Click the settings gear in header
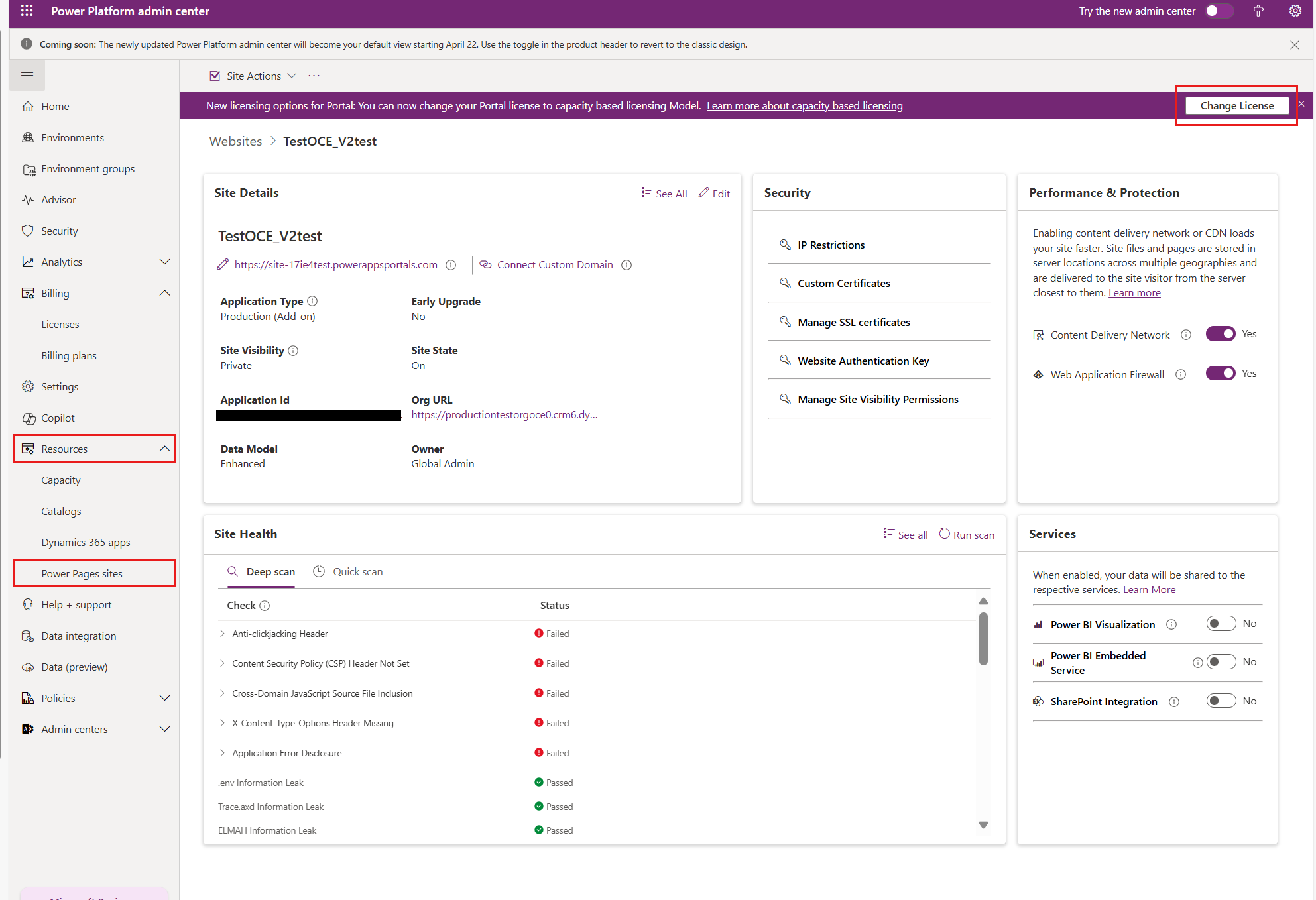The width and height of the screenshot is (1316, 900). [1295, 11]
